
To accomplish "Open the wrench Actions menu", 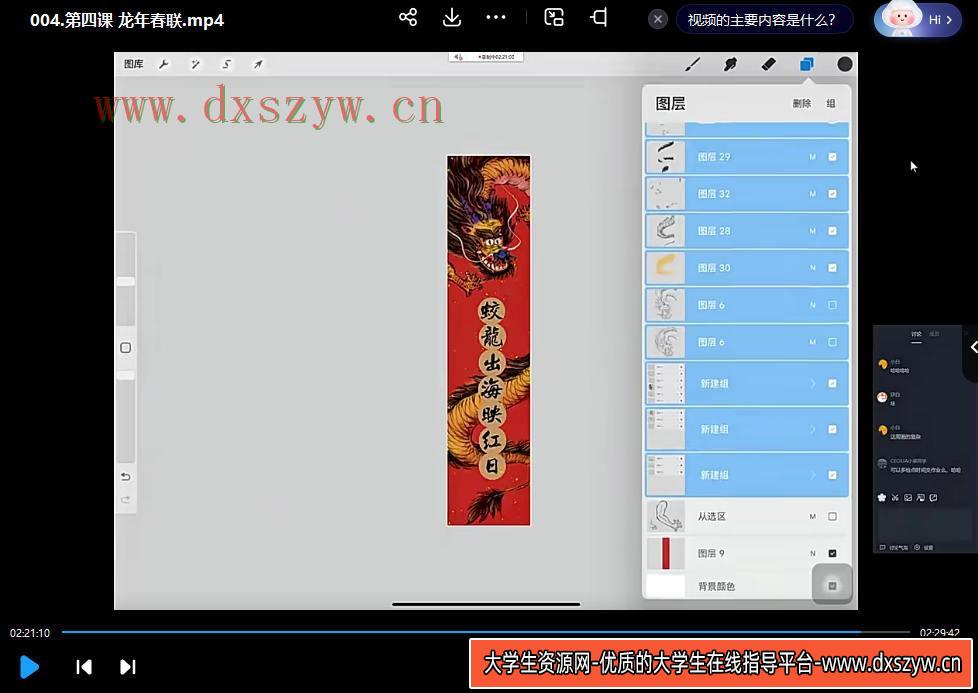I will pyautogui.click(x=164, y=64).
